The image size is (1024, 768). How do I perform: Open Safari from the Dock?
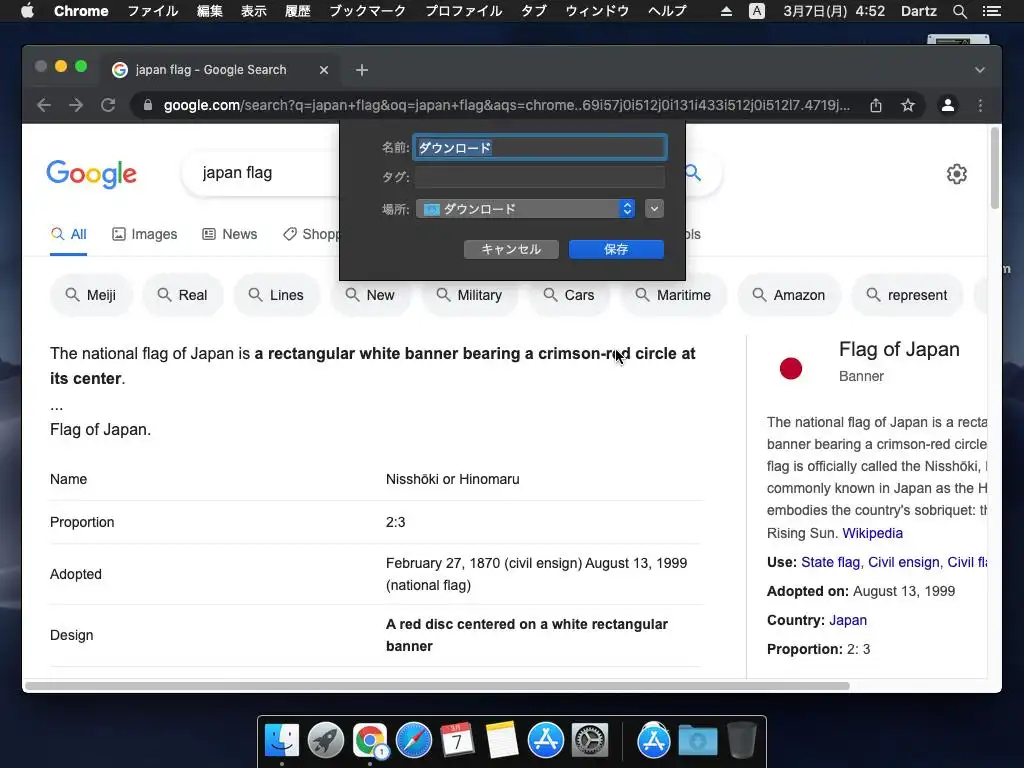(x=414, y=741)
